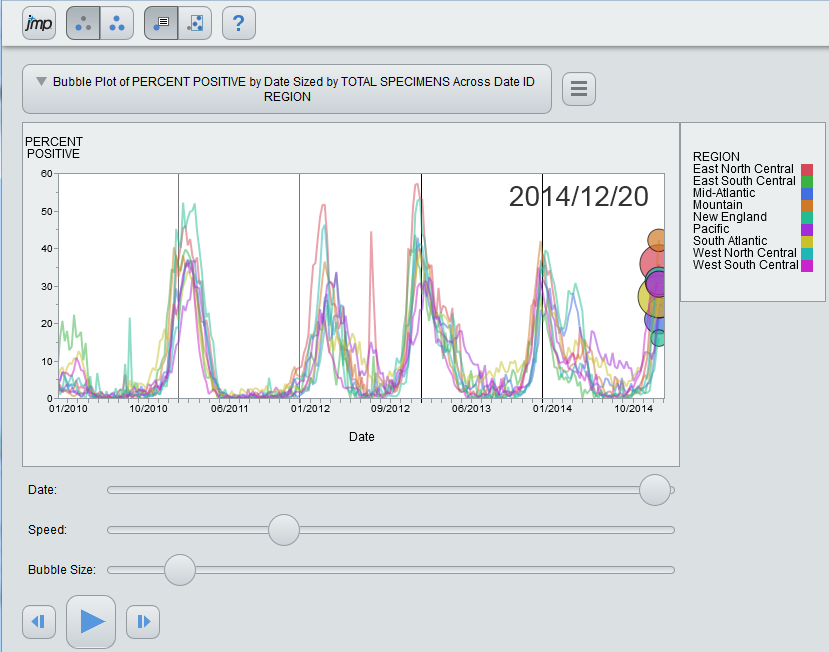Click the Pacific purple legend swatch
The height and width of the screenshot is (652, 829).
point(807,229)
